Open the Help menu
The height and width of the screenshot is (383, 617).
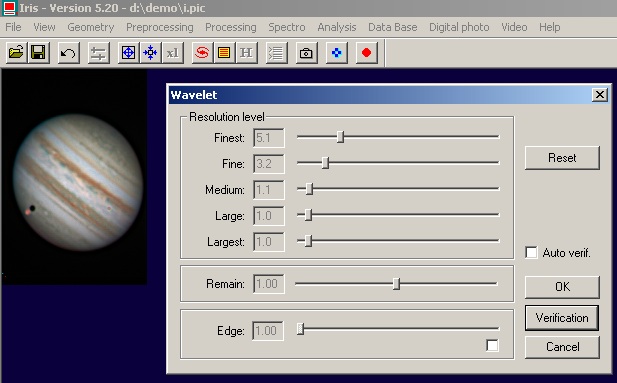(550, 27)
